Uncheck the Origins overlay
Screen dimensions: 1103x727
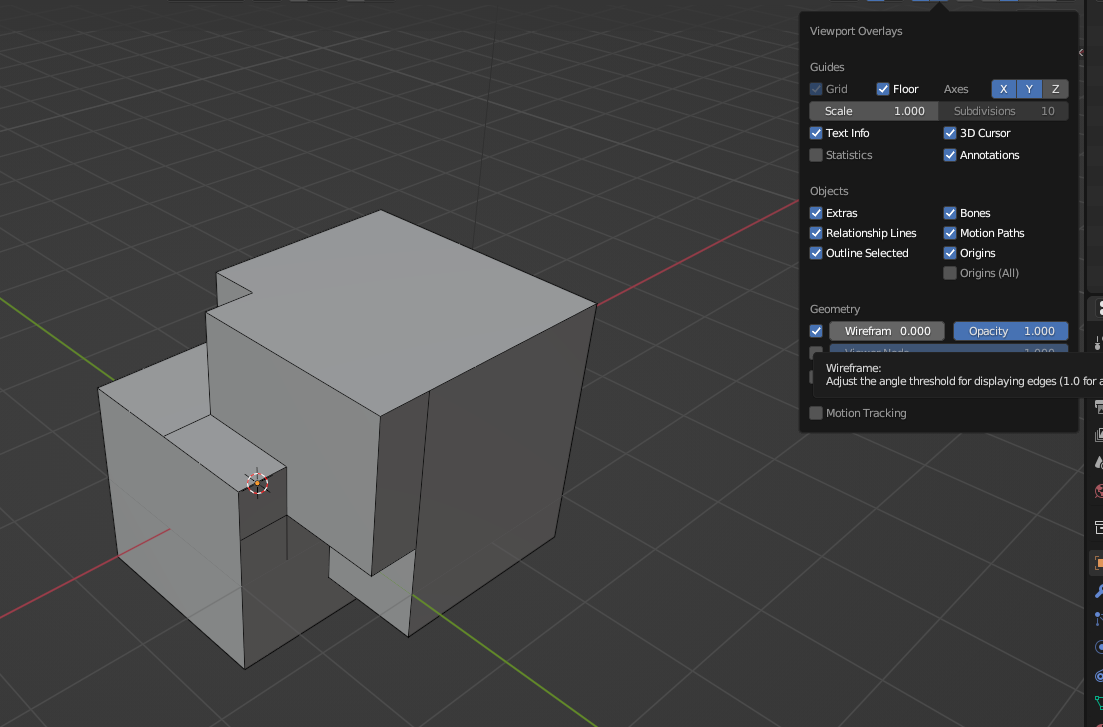tap(950, 253)
